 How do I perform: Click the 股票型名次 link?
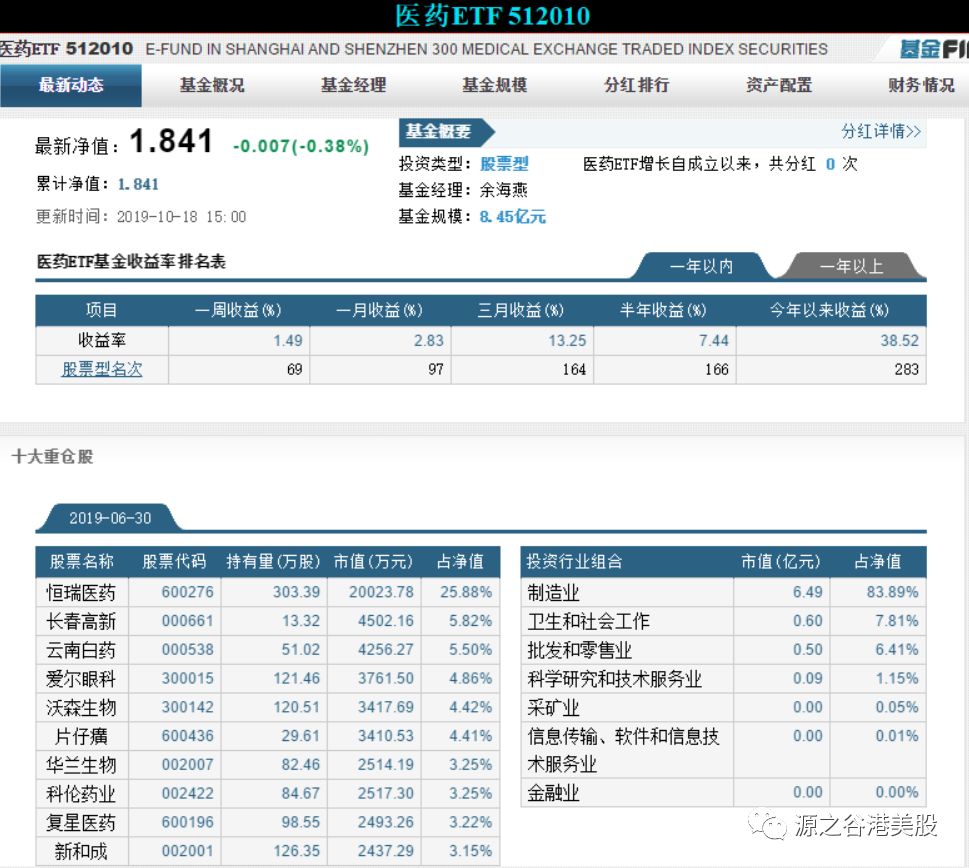[x=102, y=369]
